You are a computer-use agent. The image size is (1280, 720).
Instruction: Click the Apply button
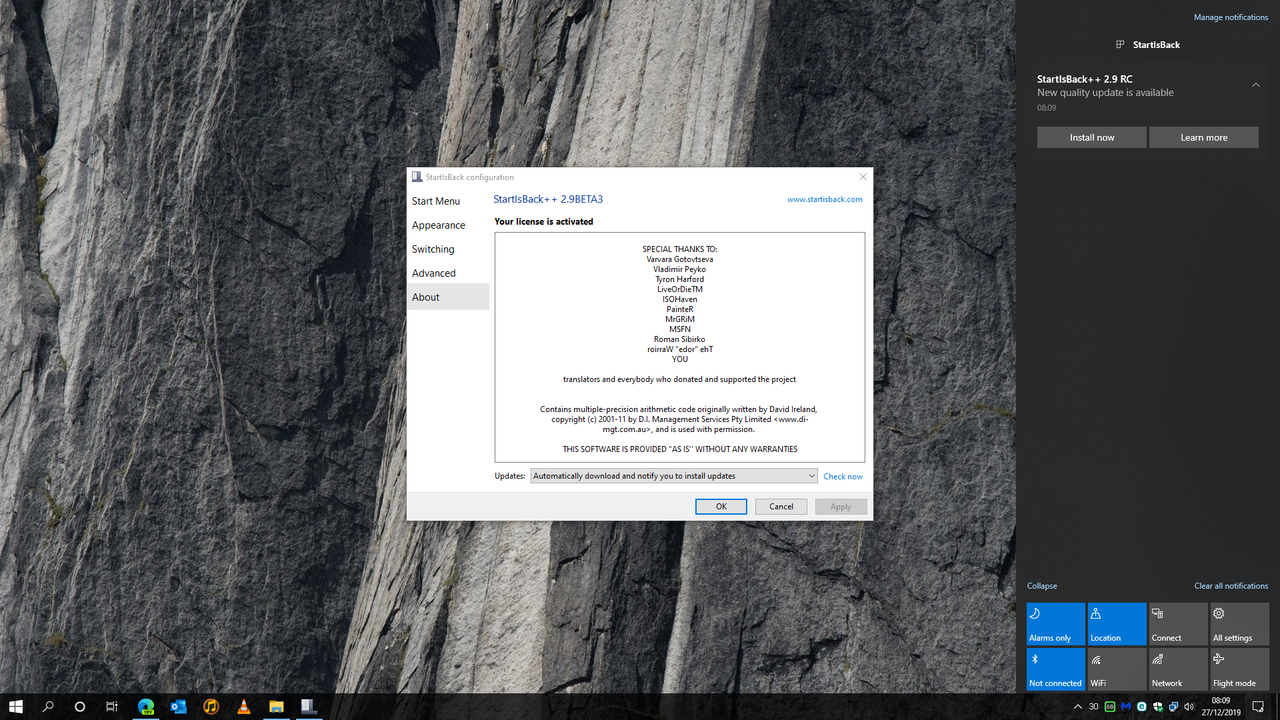click(841, 506)
